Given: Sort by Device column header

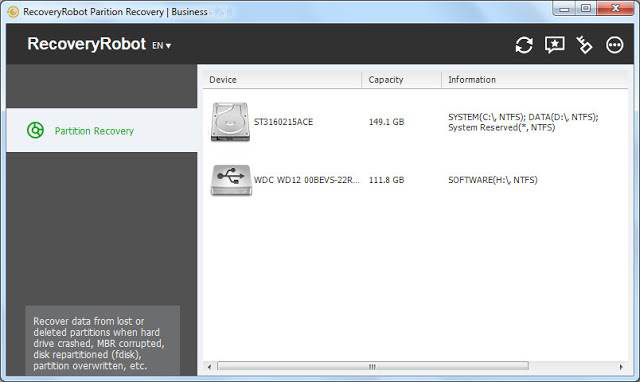Looking at the screenshot, I should pyautogui.click(x=282, y=80).
